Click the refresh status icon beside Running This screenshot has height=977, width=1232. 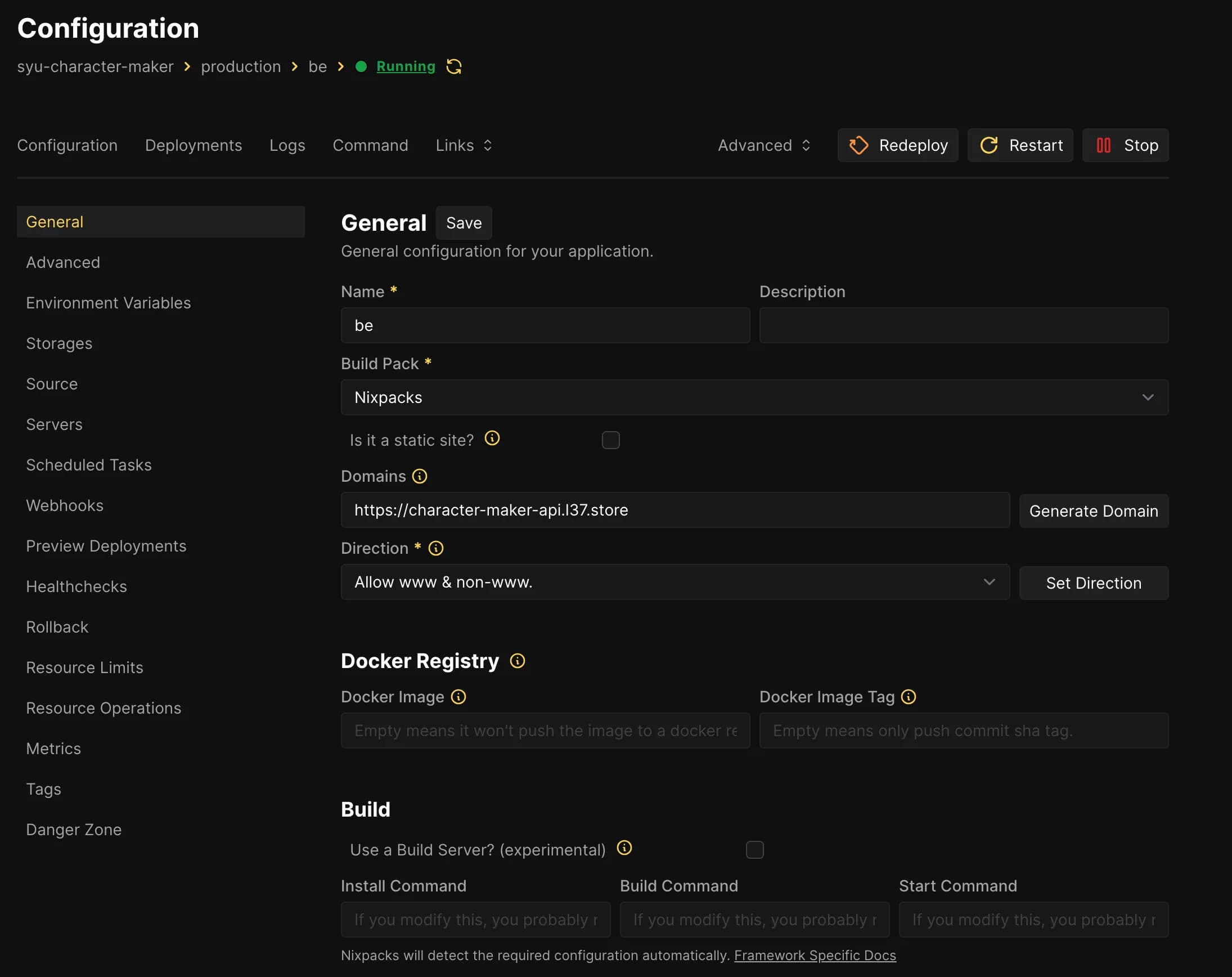454,66
